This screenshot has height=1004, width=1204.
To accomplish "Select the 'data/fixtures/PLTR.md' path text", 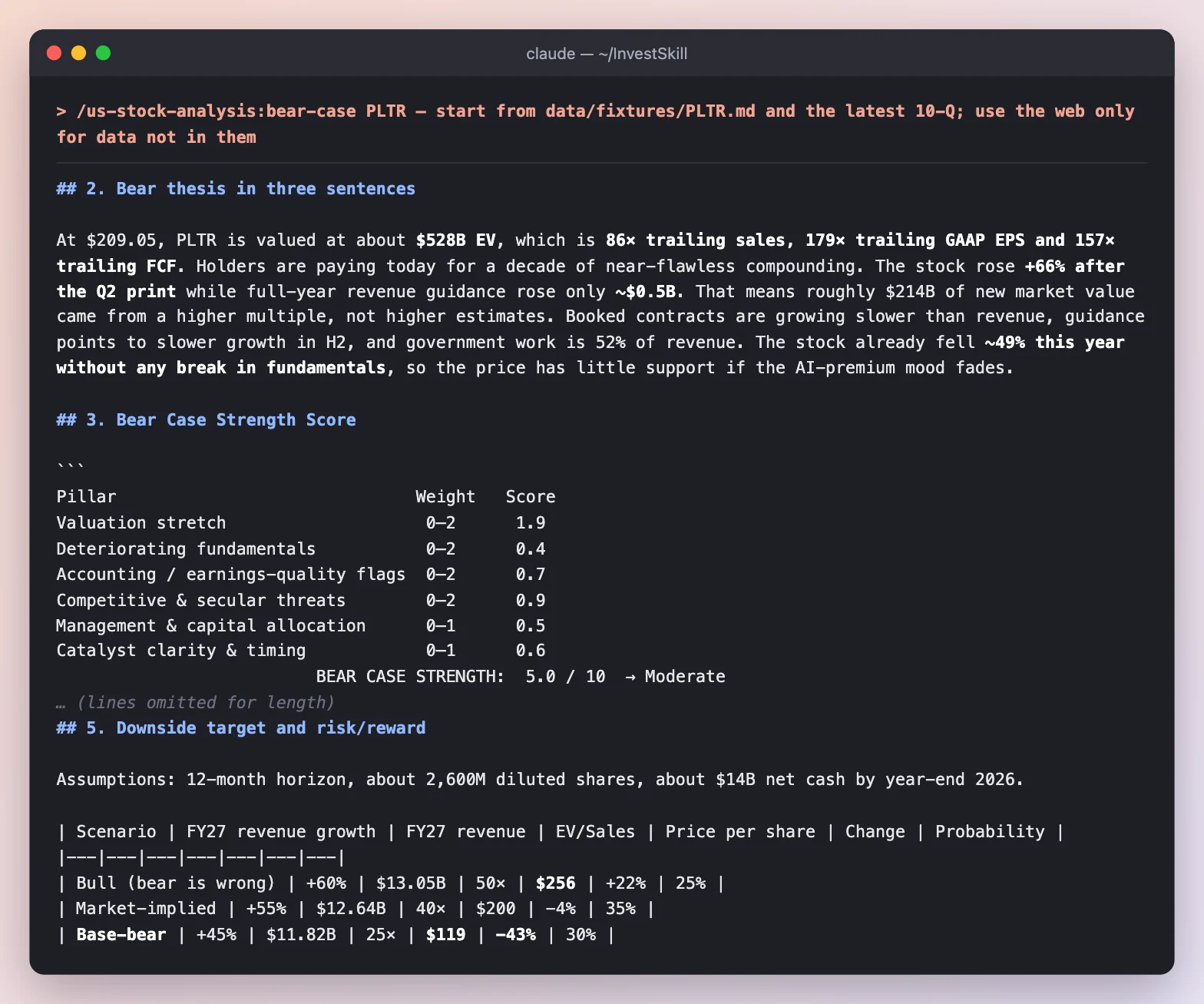I will (650, 111).
